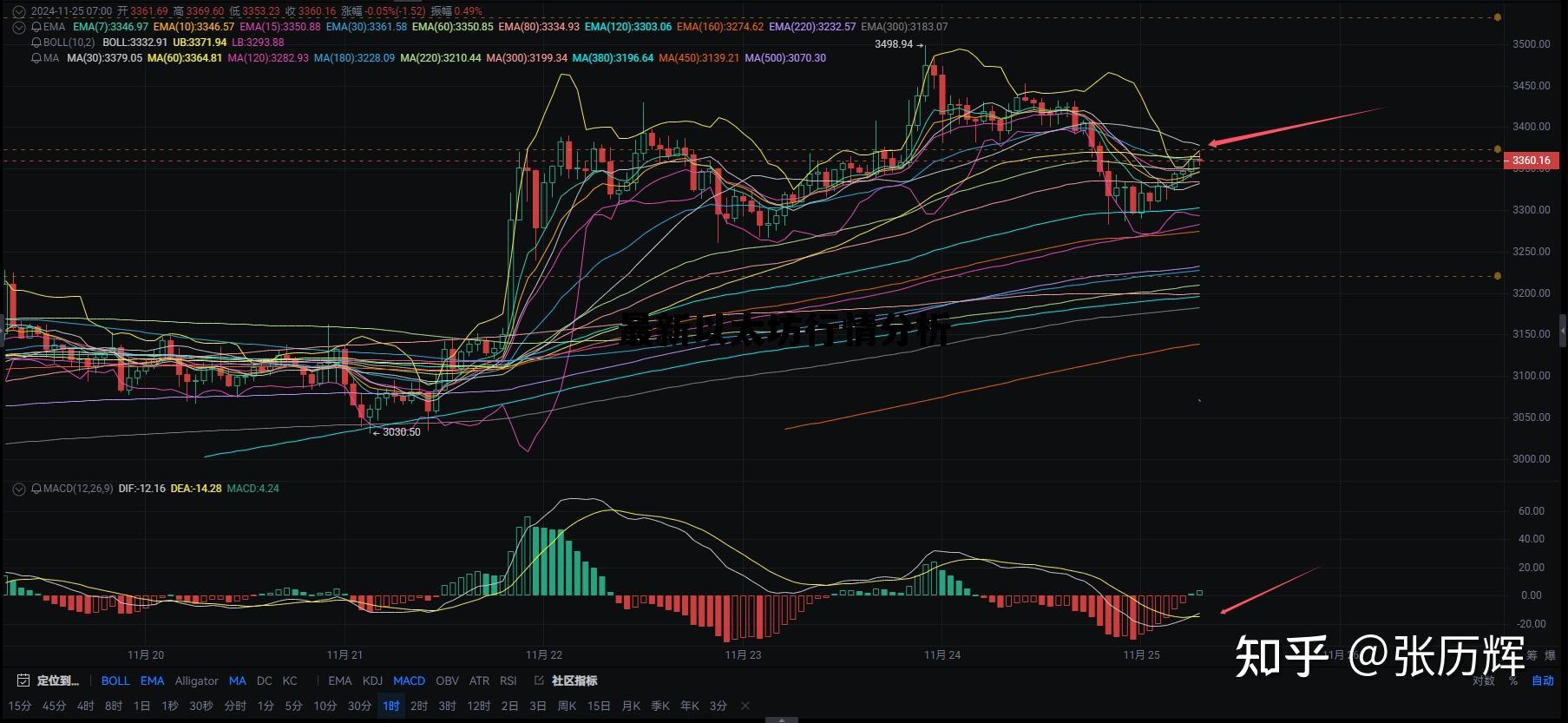The height and width of the screenshot is (723, 1568).
Task: Click the bell alert icon next to EMA
Action: click(36, 27)
